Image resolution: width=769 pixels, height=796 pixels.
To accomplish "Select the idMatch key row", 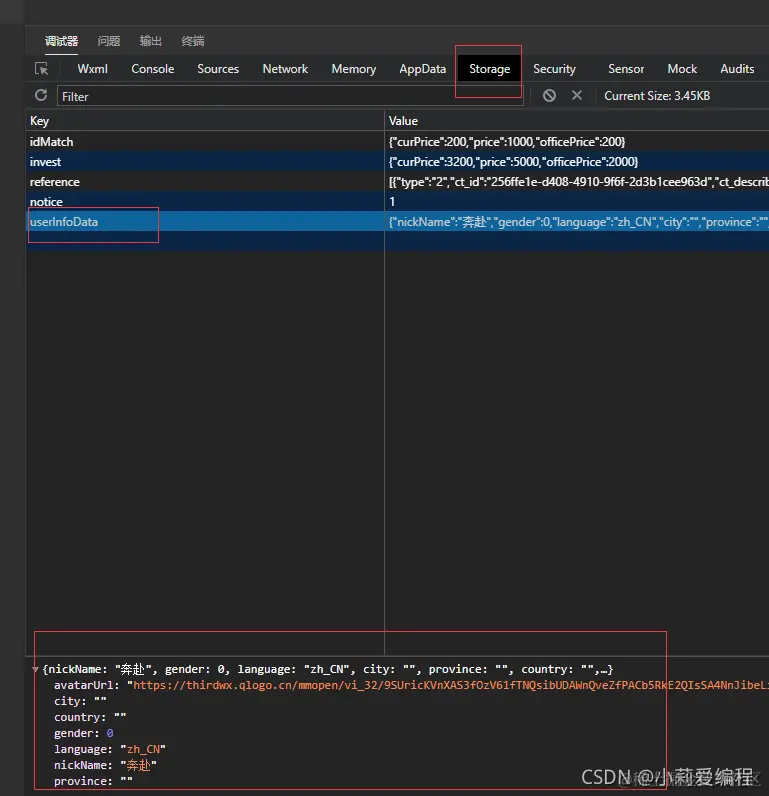I will [x=205, y=142].
